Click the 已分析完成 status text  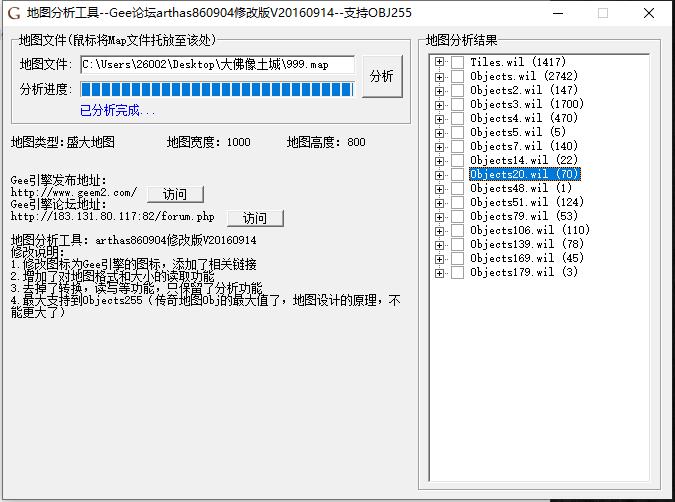click(x=118, y=111)
